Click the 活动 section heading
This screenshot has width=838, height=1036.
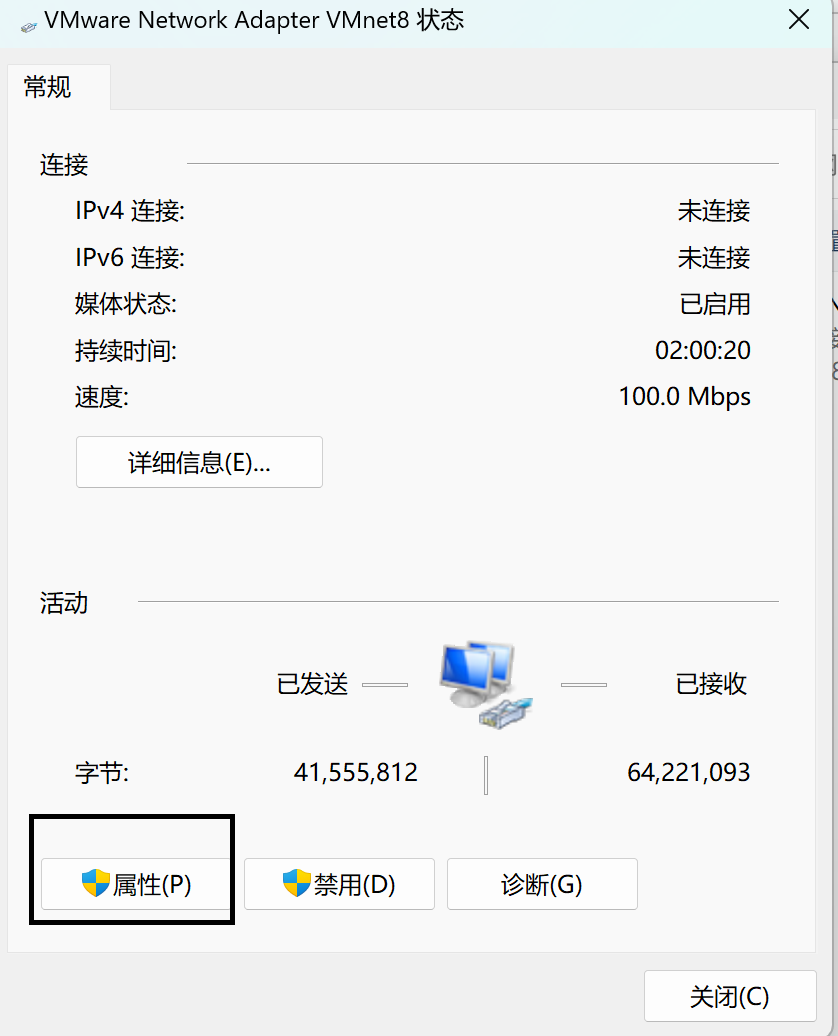[64, 603]
